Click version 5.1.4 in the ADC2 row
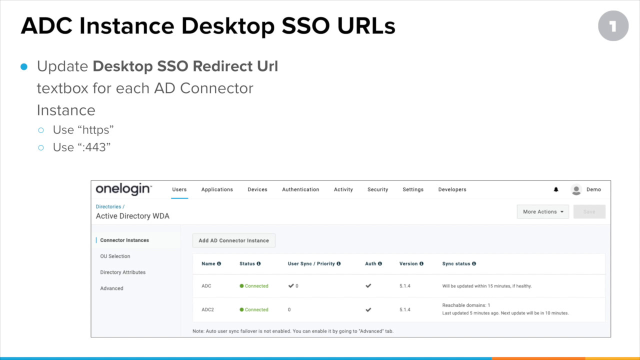640x360 pixels. 405,310
